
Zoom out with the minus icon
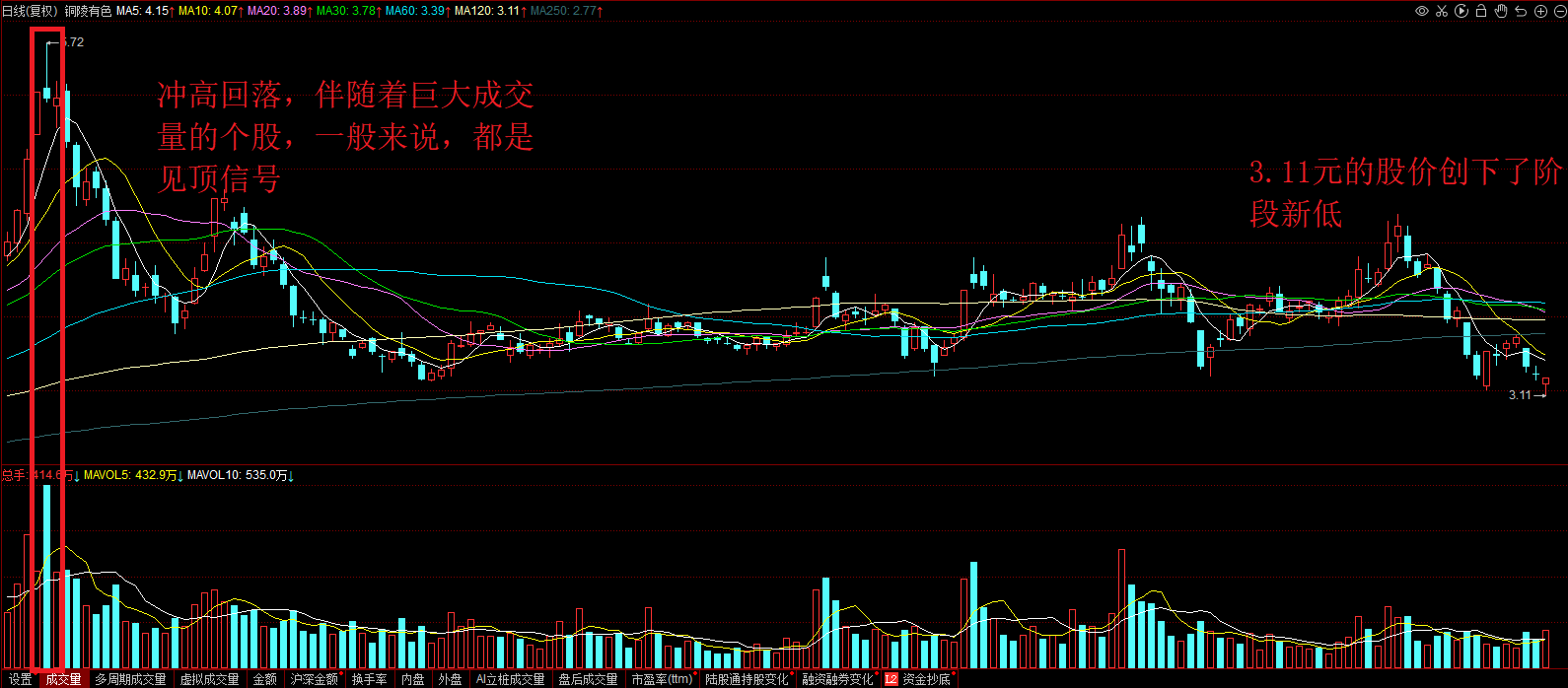(x=1558, y=11)
